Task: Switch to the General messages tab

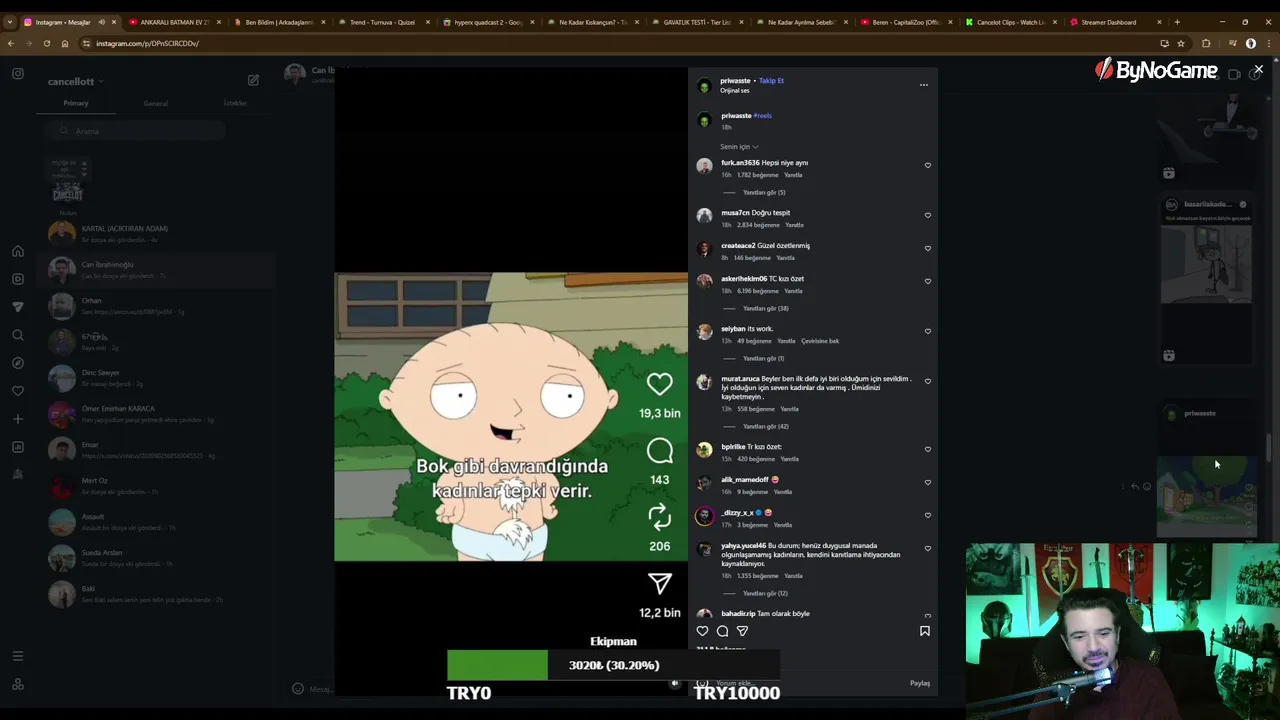Action: pyautogui.click(x=155, y=103)
